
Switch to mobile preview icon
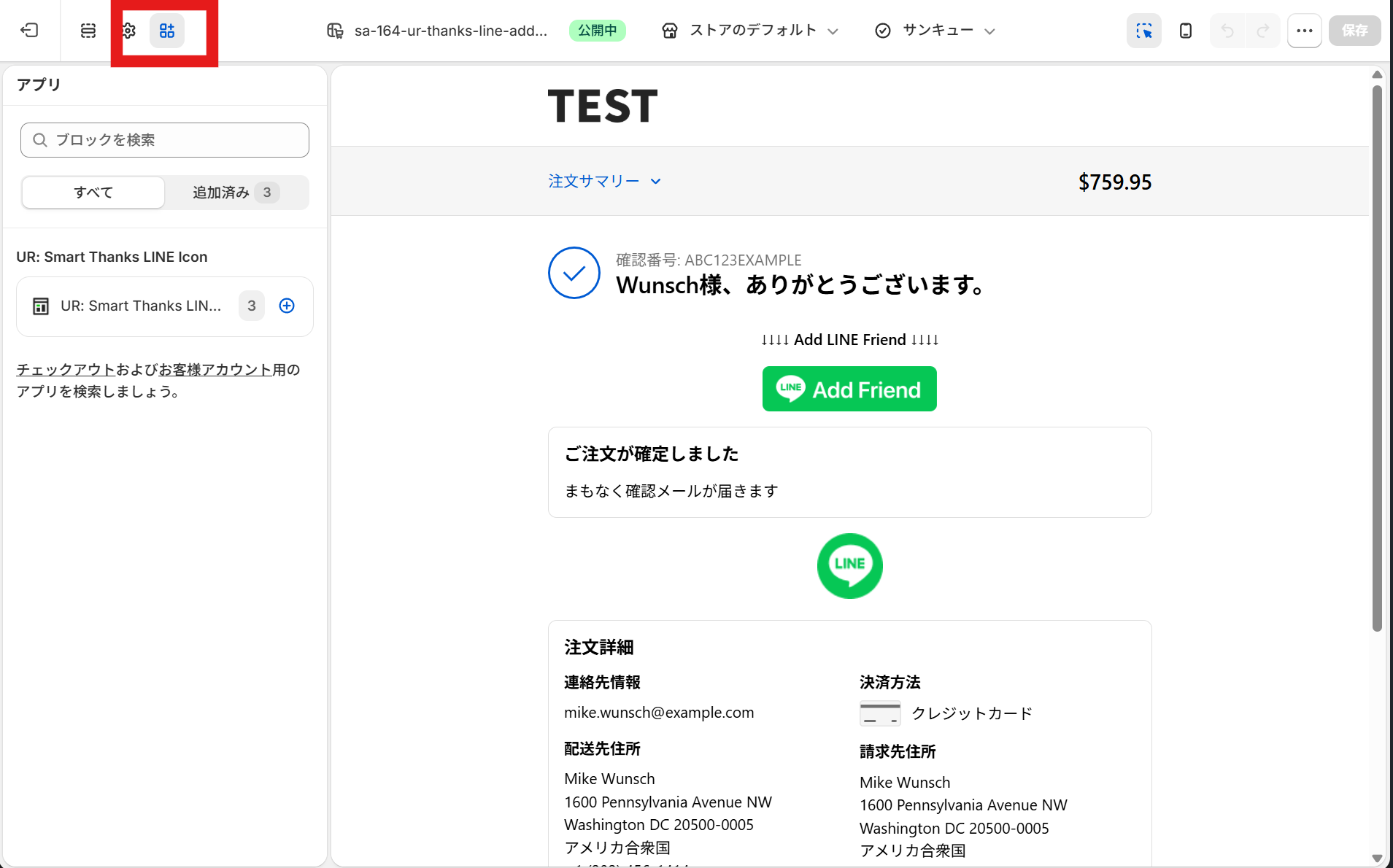click(x=1186, y=31)
